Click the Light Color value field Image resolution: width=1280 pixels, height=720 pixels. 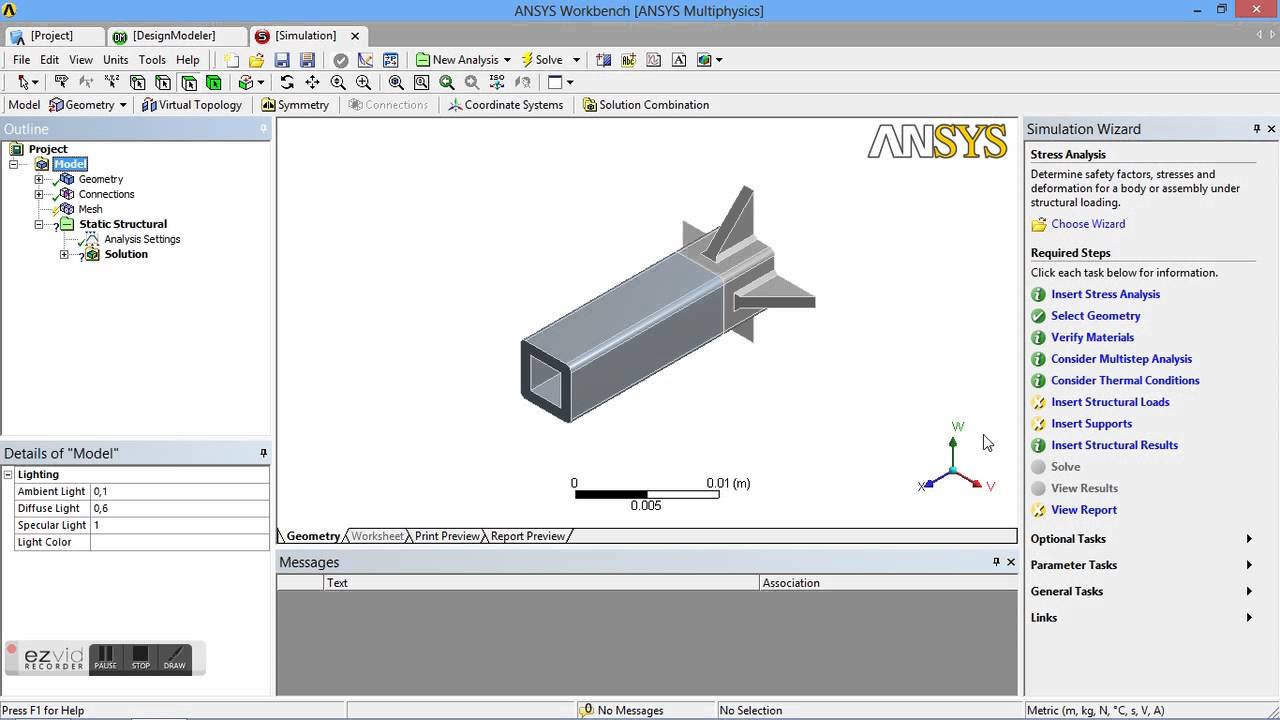180,542
